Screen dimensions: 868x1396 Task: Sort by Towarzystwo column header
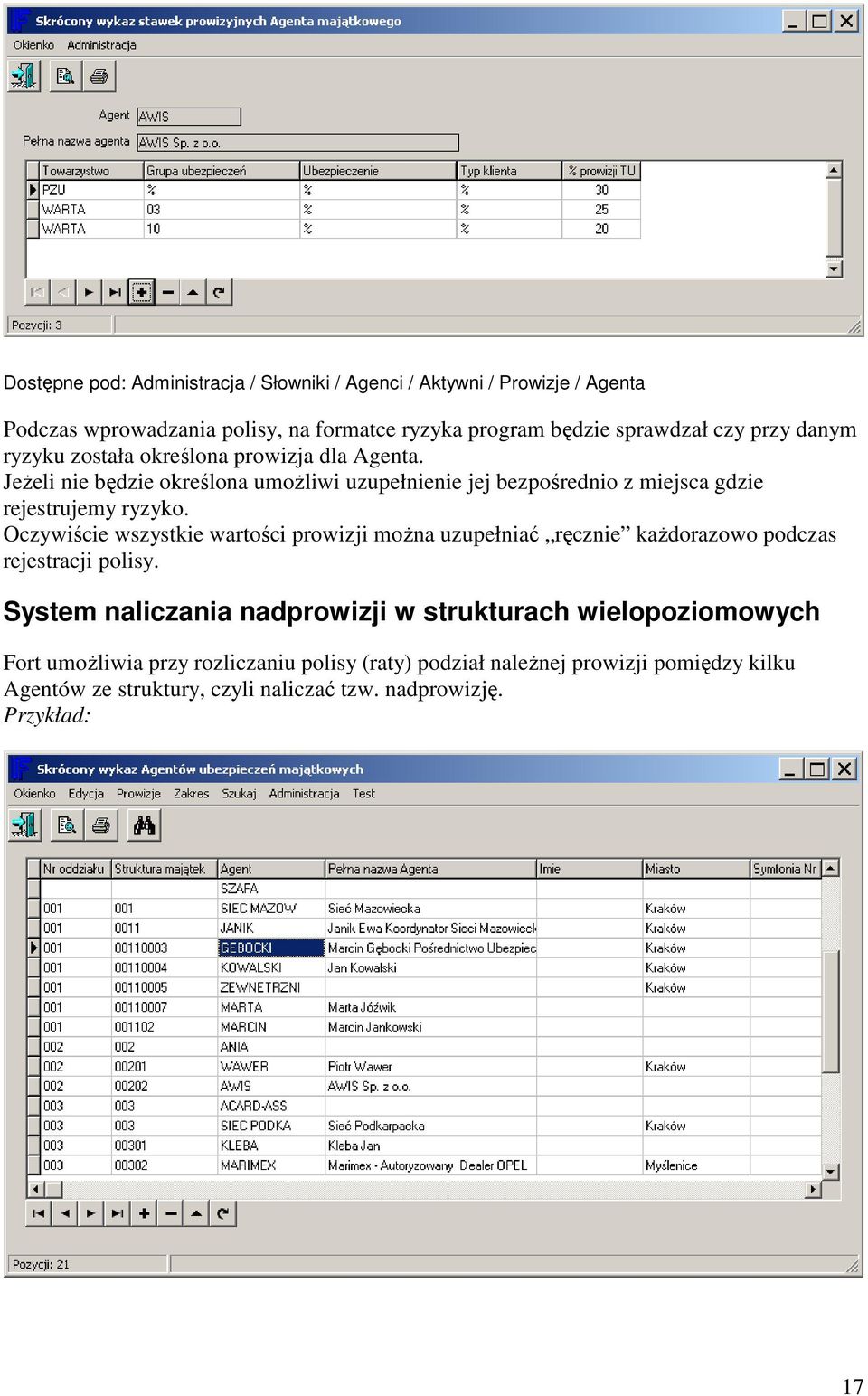click(x=91, y=170)
